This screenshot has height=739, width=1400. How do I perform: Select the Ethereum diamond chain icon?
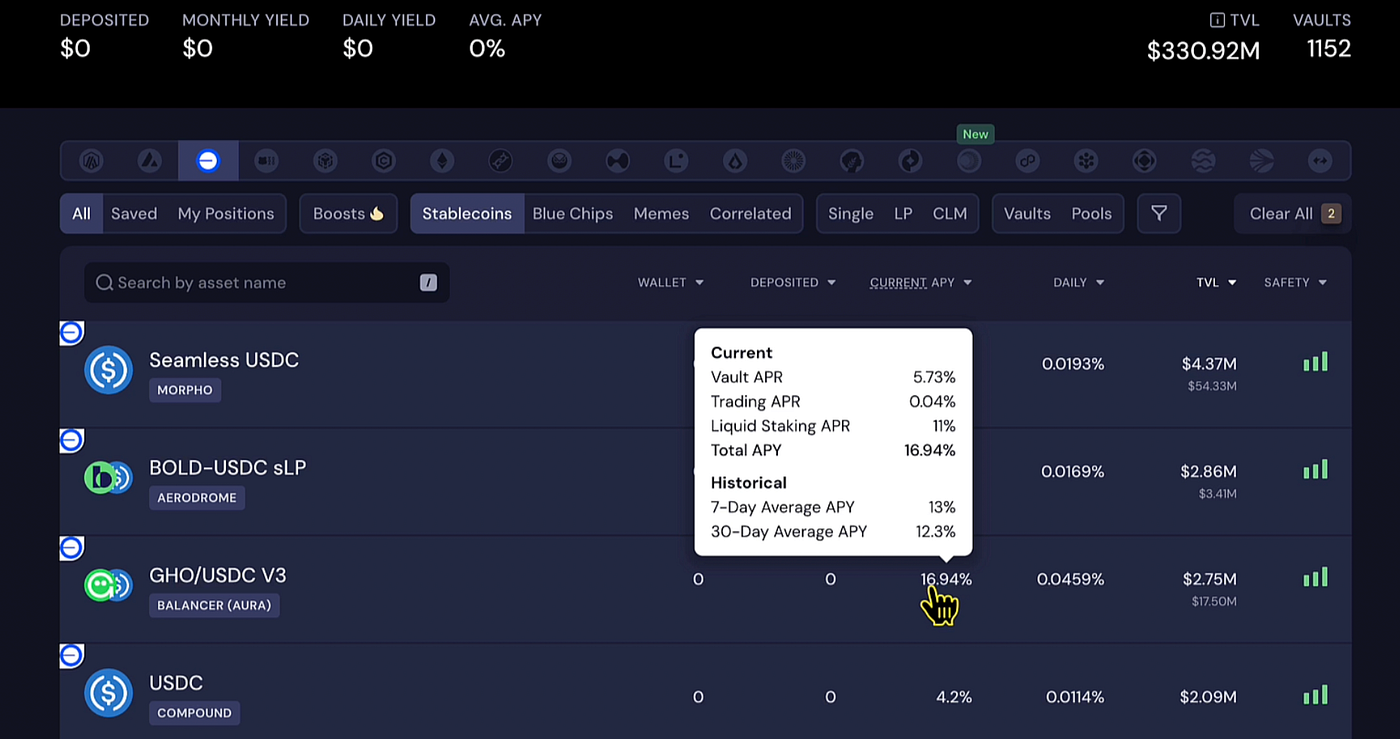click(441, 160)
